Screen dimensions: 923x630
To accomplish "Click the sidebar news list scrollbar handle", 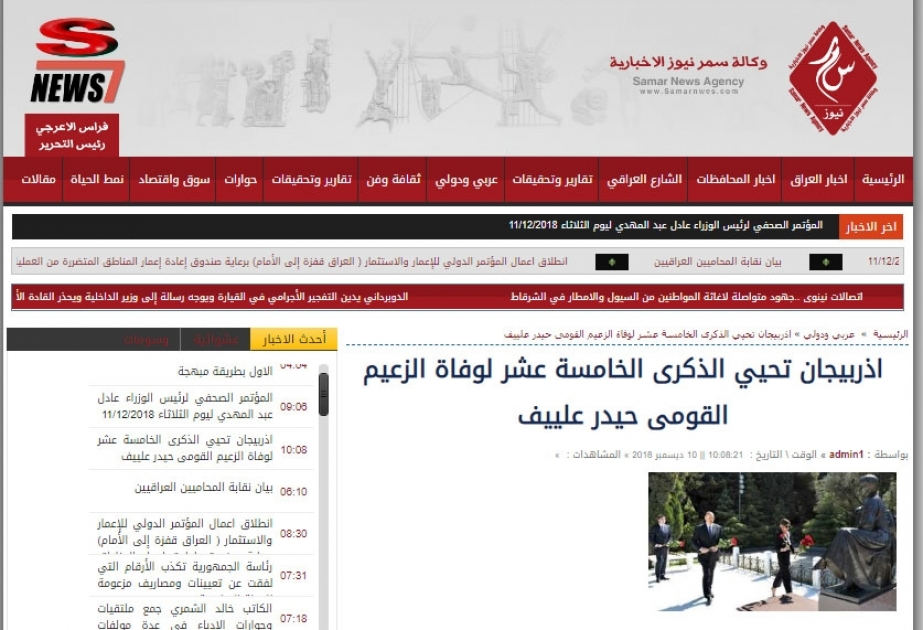I will [x=323, y=394].
